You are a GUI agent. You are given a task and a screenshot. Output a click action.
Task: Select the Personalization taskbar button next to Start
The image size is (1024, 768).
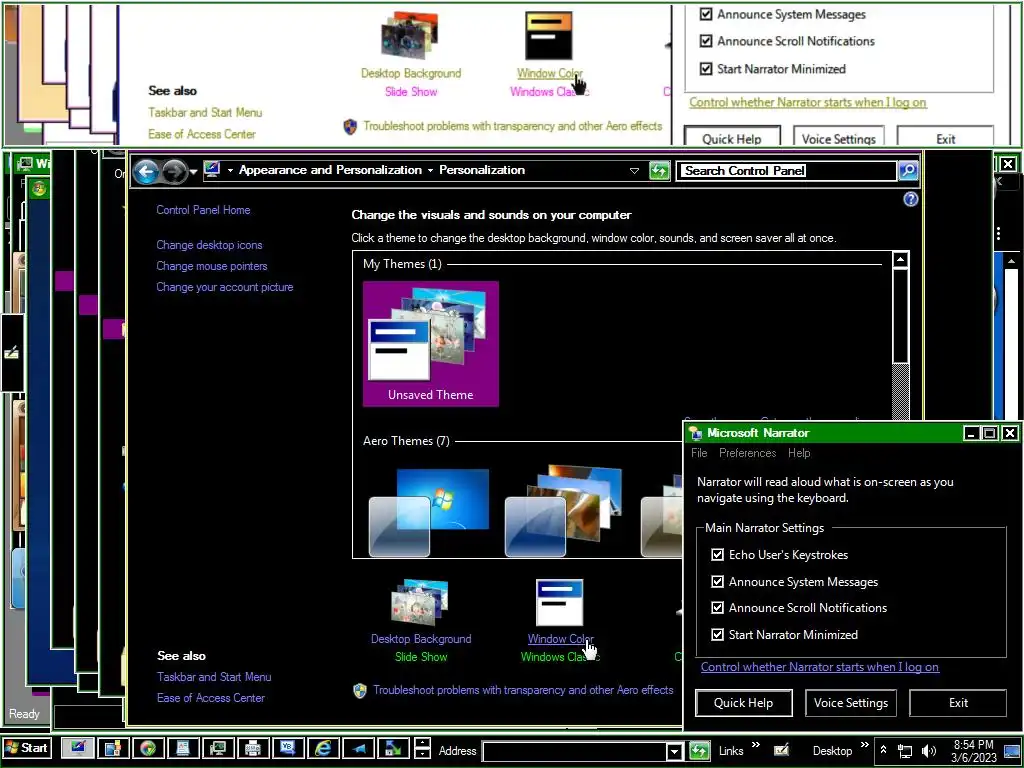coord(77,748)
